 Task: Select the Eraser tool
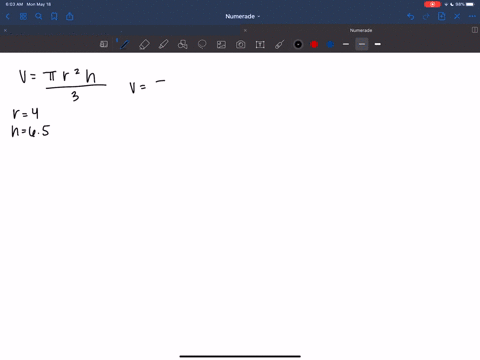(x=144, y=44)
